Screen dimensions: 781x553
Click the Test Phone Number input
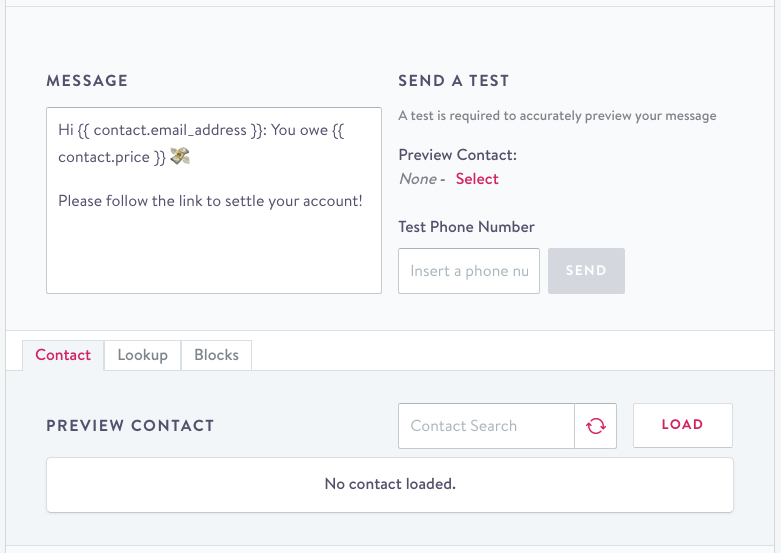[x=469, y=271]
